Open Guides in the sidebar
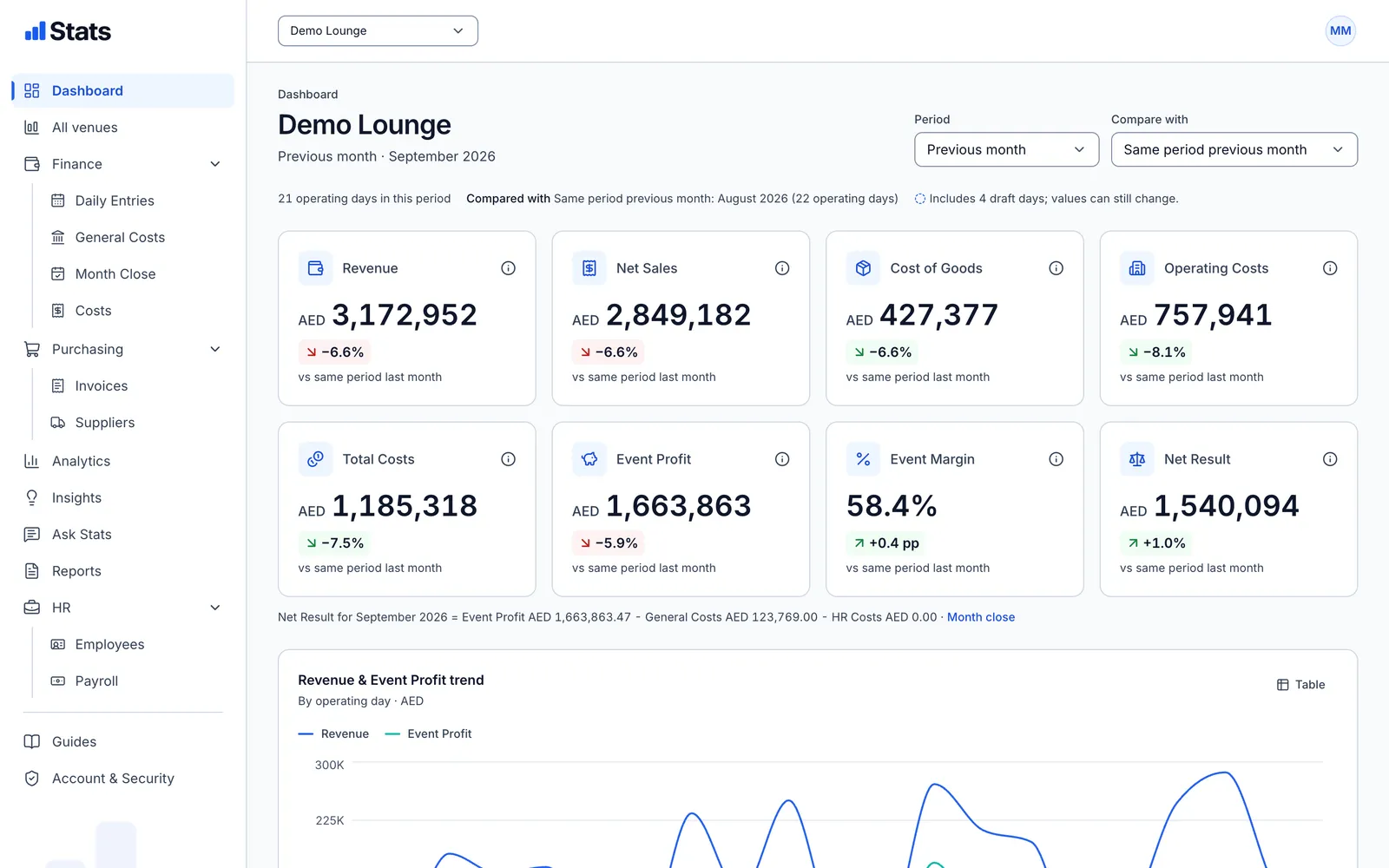This screenshot has height=868, width=1389. click(123, 742)
